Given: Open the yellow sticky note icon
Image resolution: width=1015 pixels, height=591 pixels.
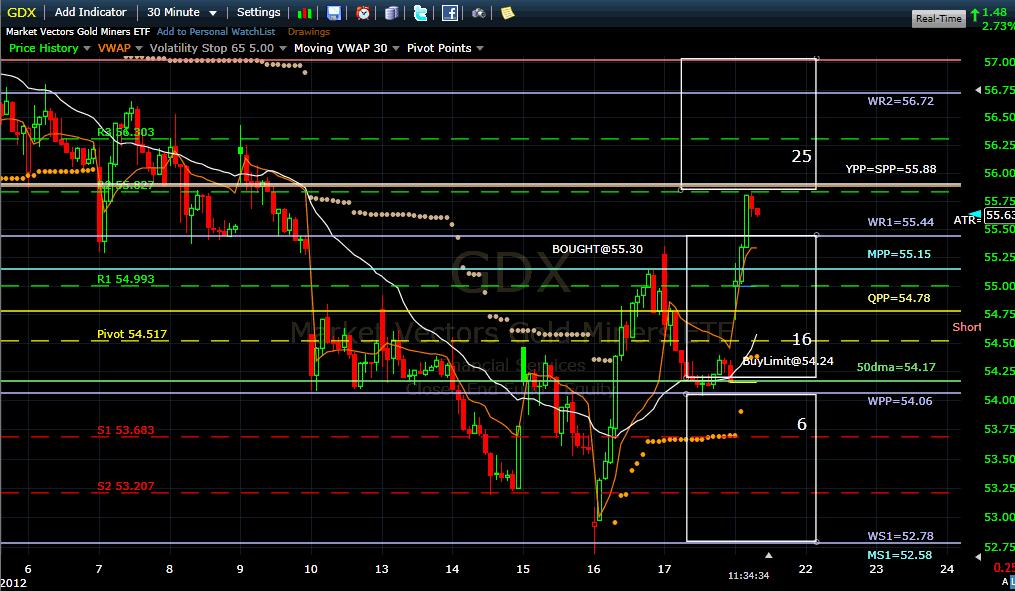Looking at the screenshot, I should pos(508,13).
